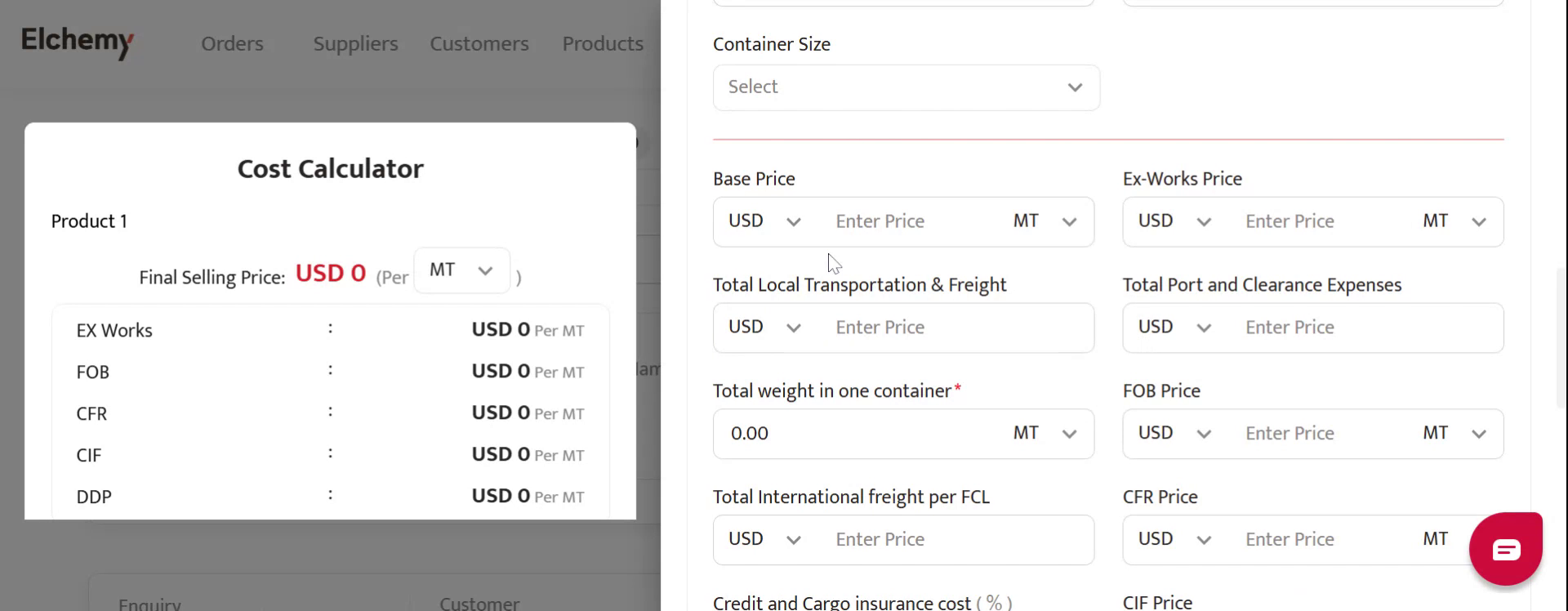Open the Products menu item

click(603, 43)
